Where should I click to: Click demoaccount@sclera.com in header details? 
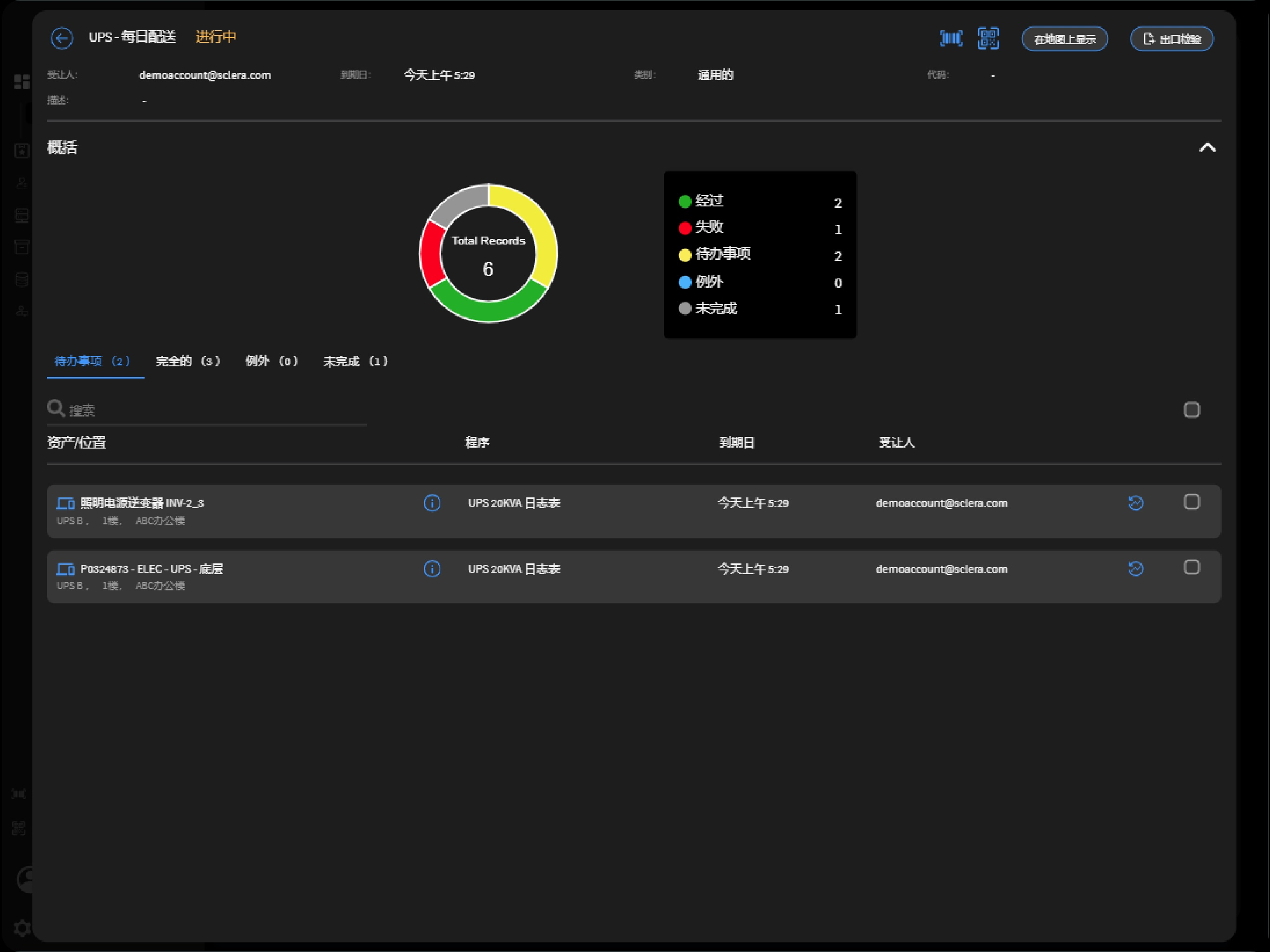(x=205, y=75)
